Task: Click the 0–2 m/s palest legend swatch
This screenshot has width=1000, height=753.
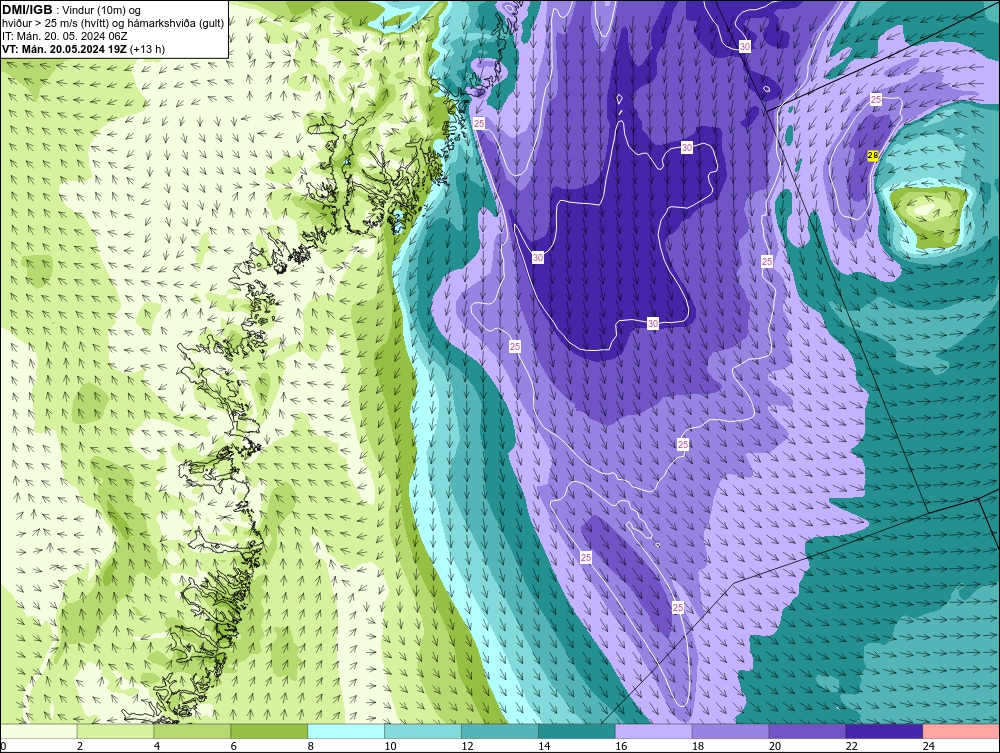Action: coord(39,731)
